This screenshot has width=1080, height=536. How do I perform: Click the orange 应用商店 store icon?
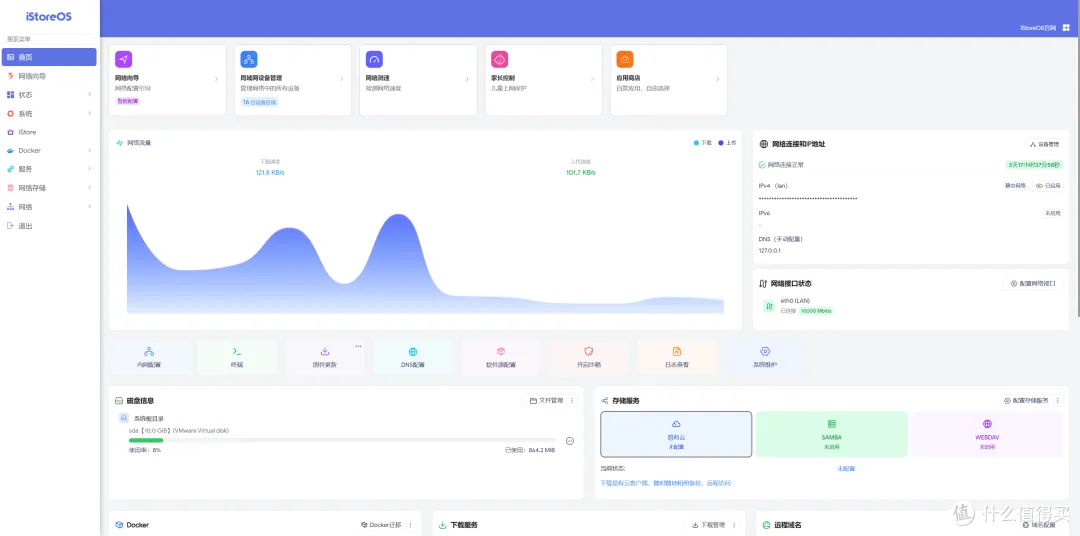(x=624, y=59)
